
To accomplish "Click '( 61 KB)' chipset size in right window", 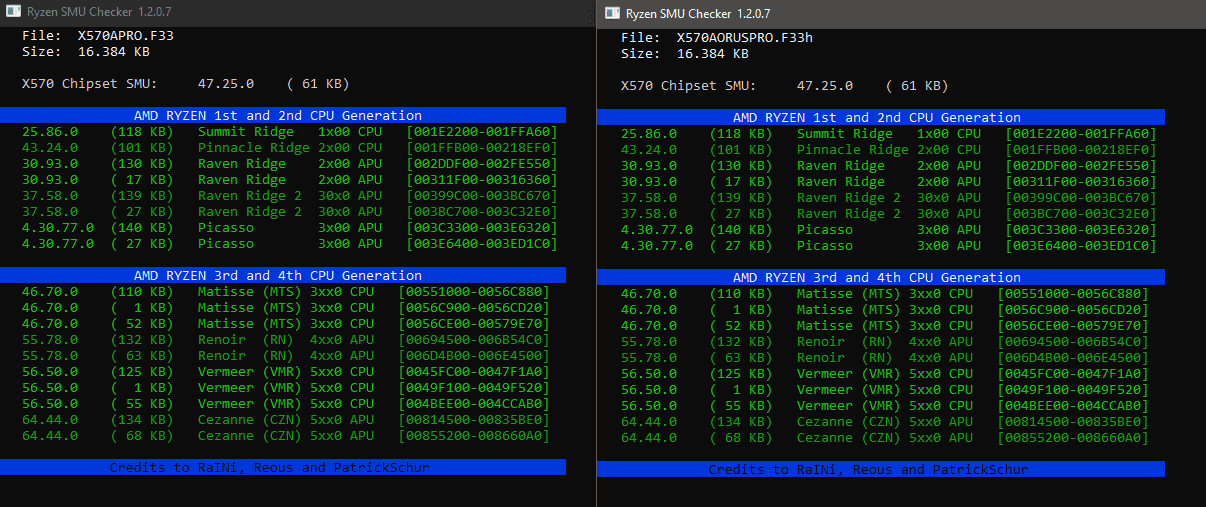I will click(917, 86).
